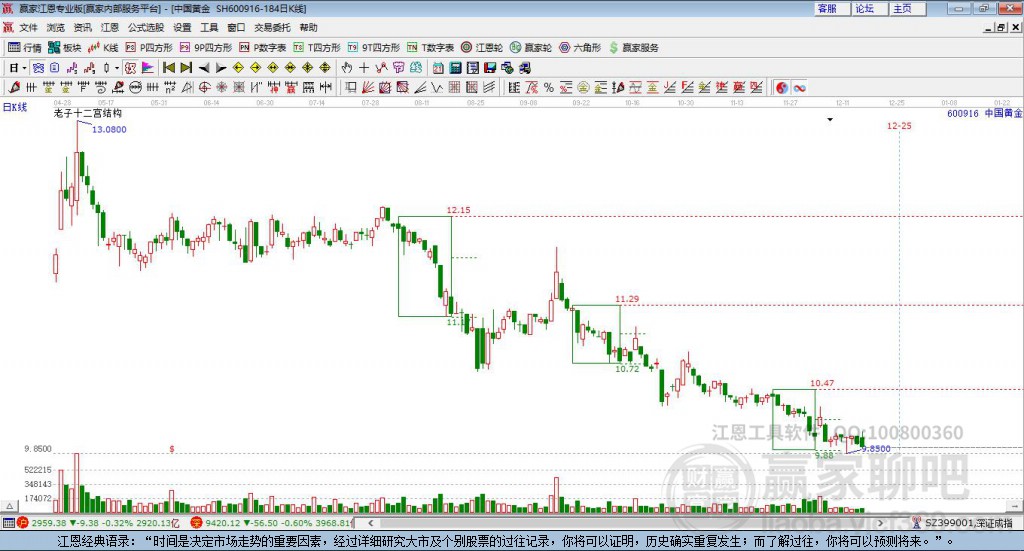Open the calculator icon in toolbar
1024x551 pixels.
click(x=455, y=68)
